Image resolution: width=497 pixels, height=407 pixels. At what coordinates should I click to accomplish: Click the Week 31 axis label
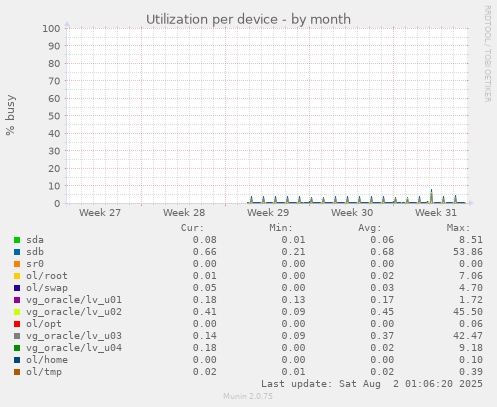pyautogui.click(x=436, y=213)
